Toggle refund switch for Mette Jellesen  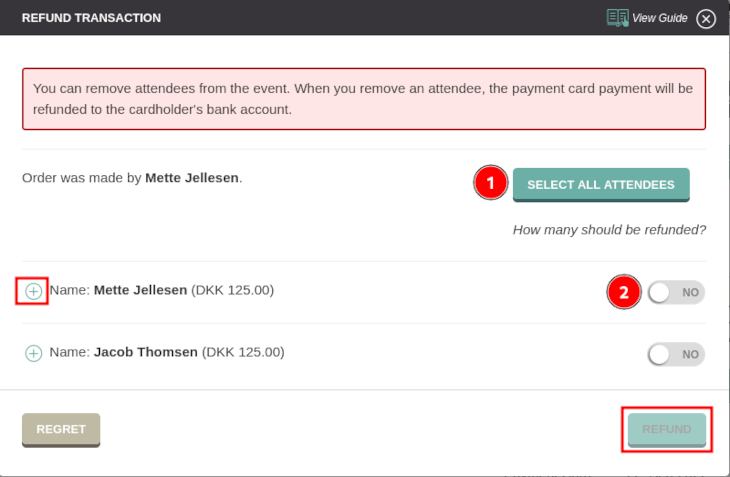[x=676, y=292]
